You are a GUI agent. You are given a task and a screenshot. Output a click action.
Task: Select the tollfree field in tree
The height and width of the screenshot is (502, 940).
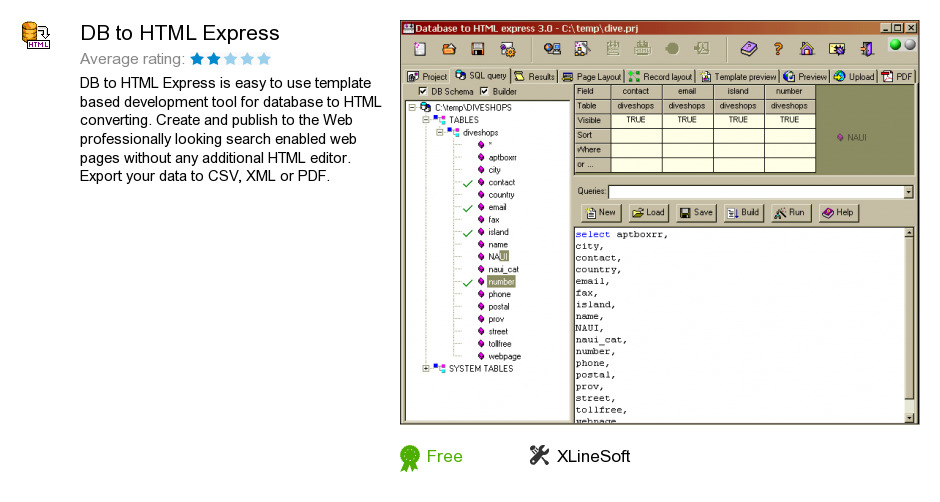click(499, 344)
